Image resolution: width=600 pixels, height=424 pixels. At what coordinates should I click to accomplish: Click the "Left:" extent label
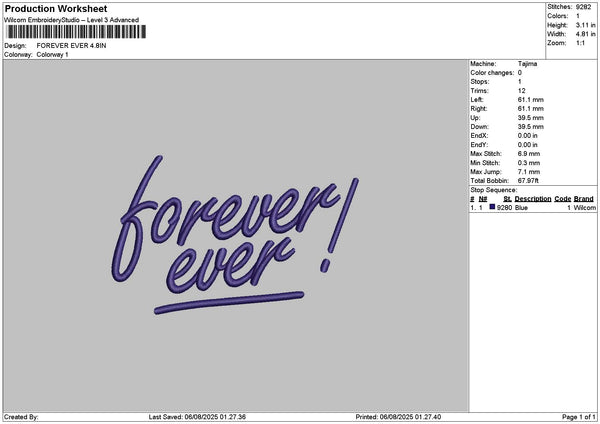coord(477,100)
